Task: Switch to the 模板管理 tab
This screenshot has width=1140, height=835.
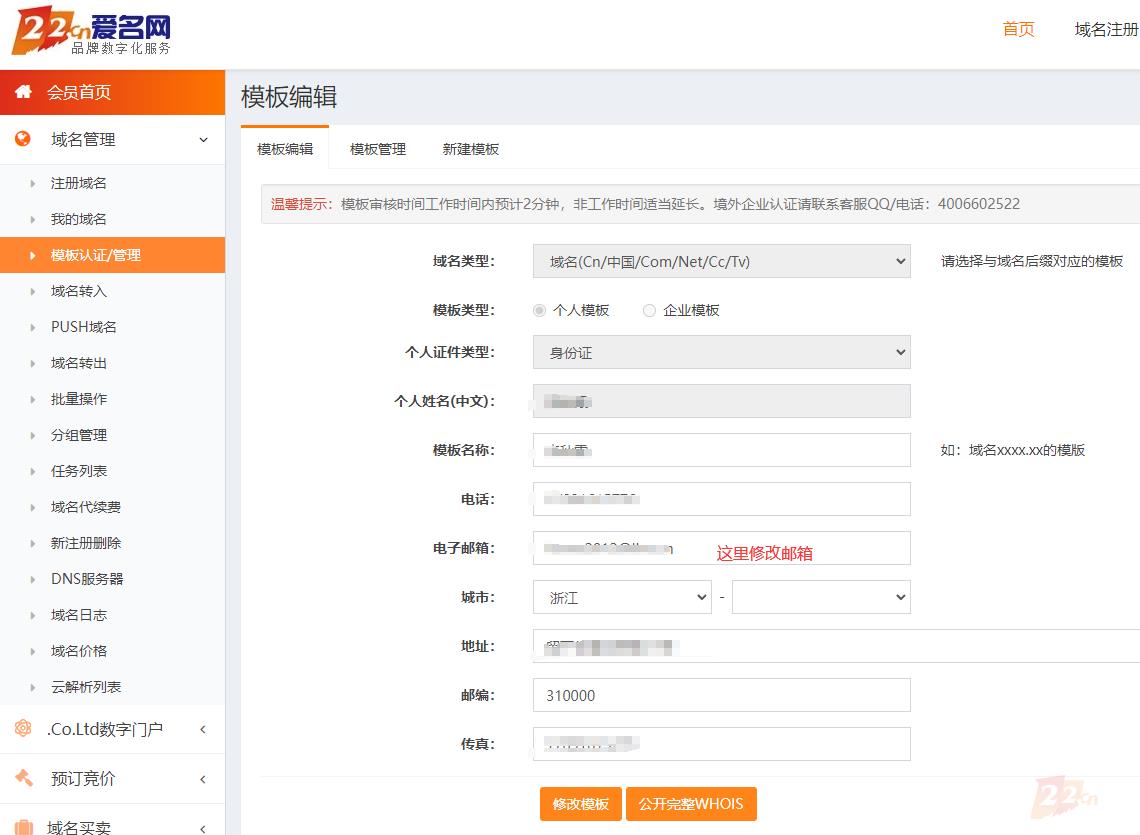Action: (378, 149)
